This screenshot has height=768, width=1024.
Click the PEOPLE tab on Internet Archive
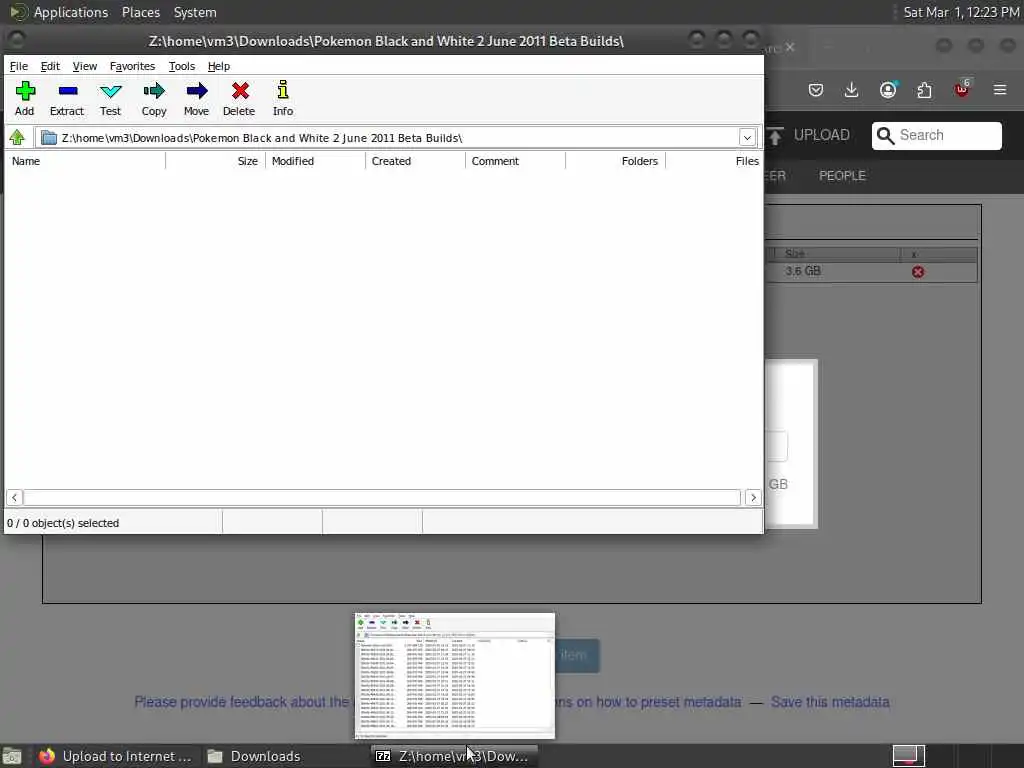[842, 176]
